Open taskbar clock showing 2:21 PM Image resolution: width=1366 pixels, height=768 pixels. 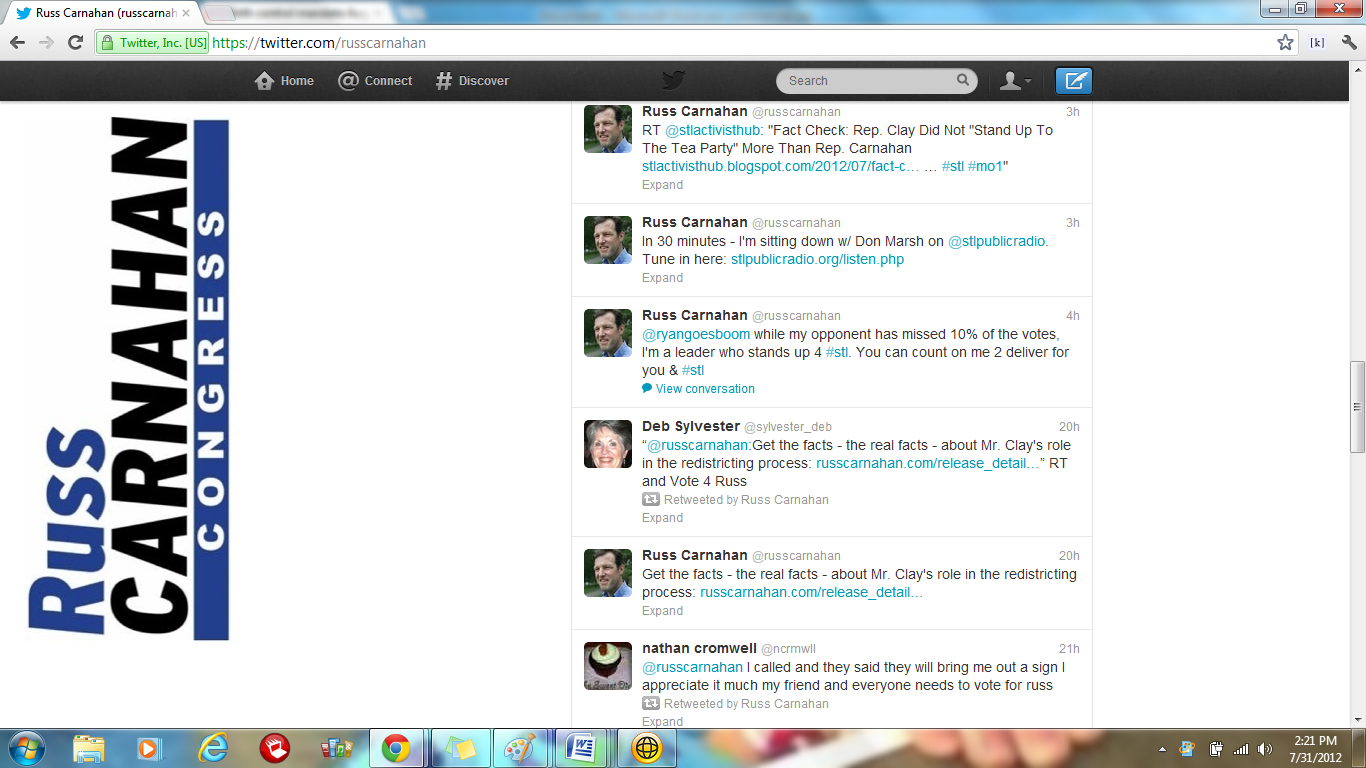pyautogui.click(x=1314, y=748)
